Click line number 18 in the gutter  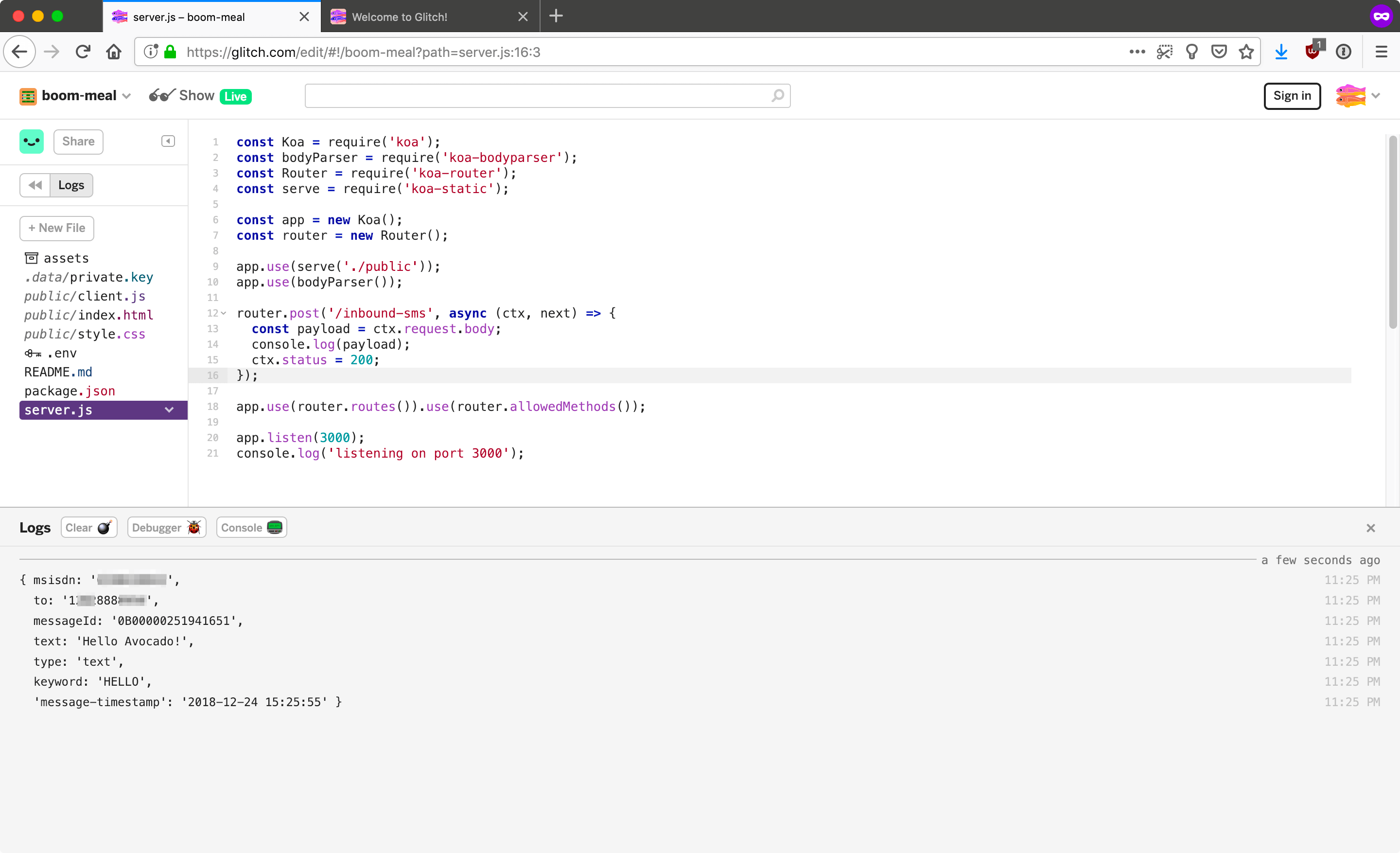point(212,407)
